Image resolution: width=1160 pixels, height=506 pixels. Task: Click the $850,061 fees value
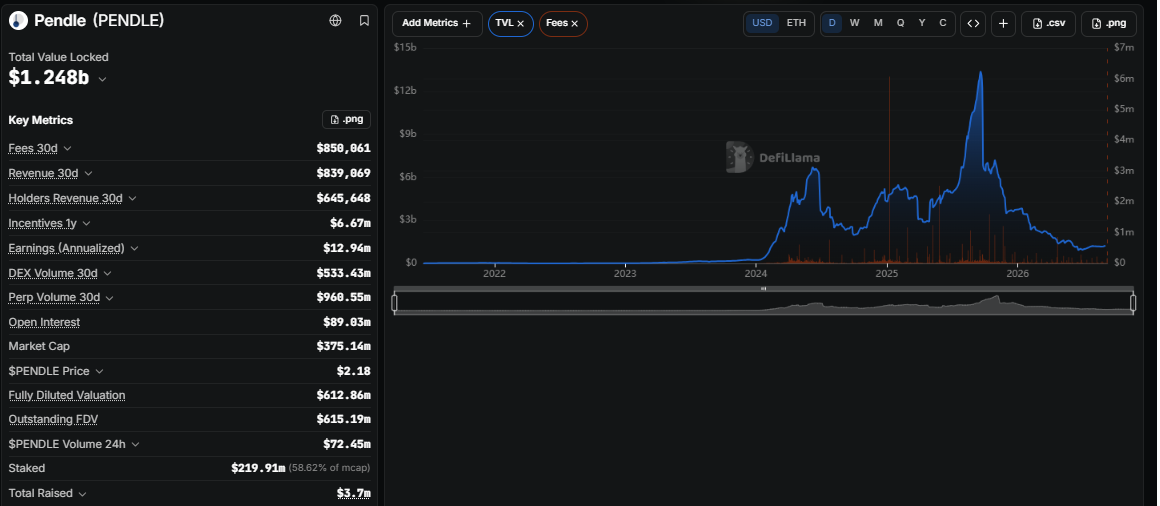pos(343,148)
